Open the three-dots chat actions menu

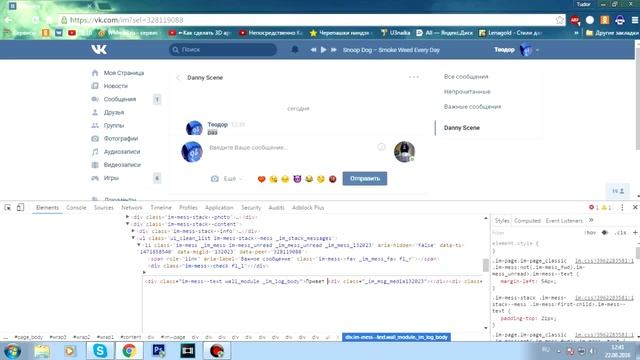point(413,77)
